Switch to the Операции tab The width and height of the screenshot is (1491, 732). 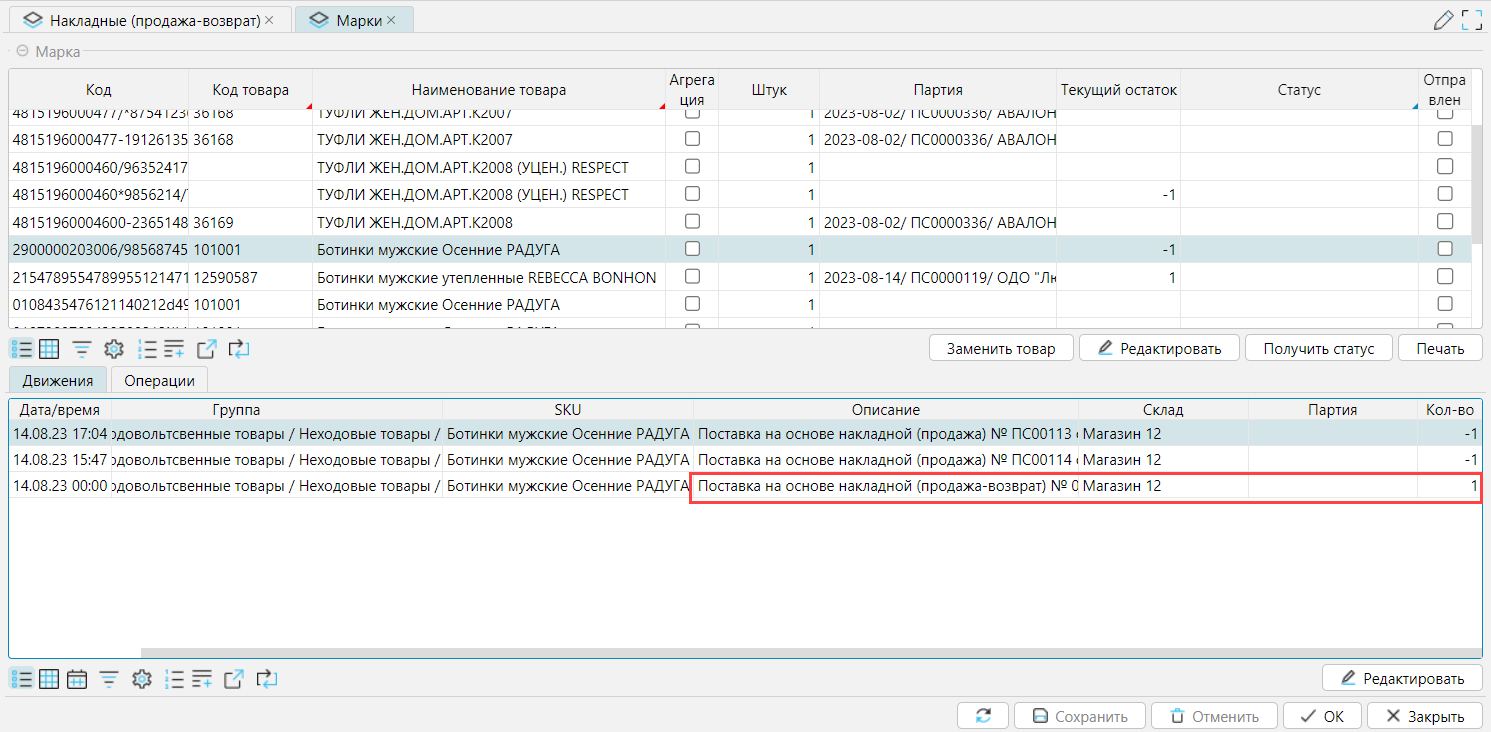tap(159, 380)
